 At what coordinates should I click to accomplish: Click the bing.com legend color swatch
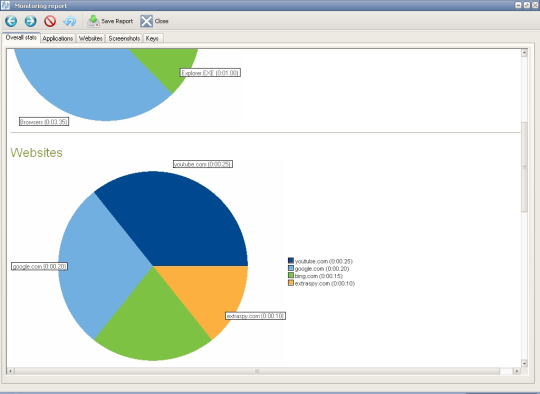click(x=291, y=276)
